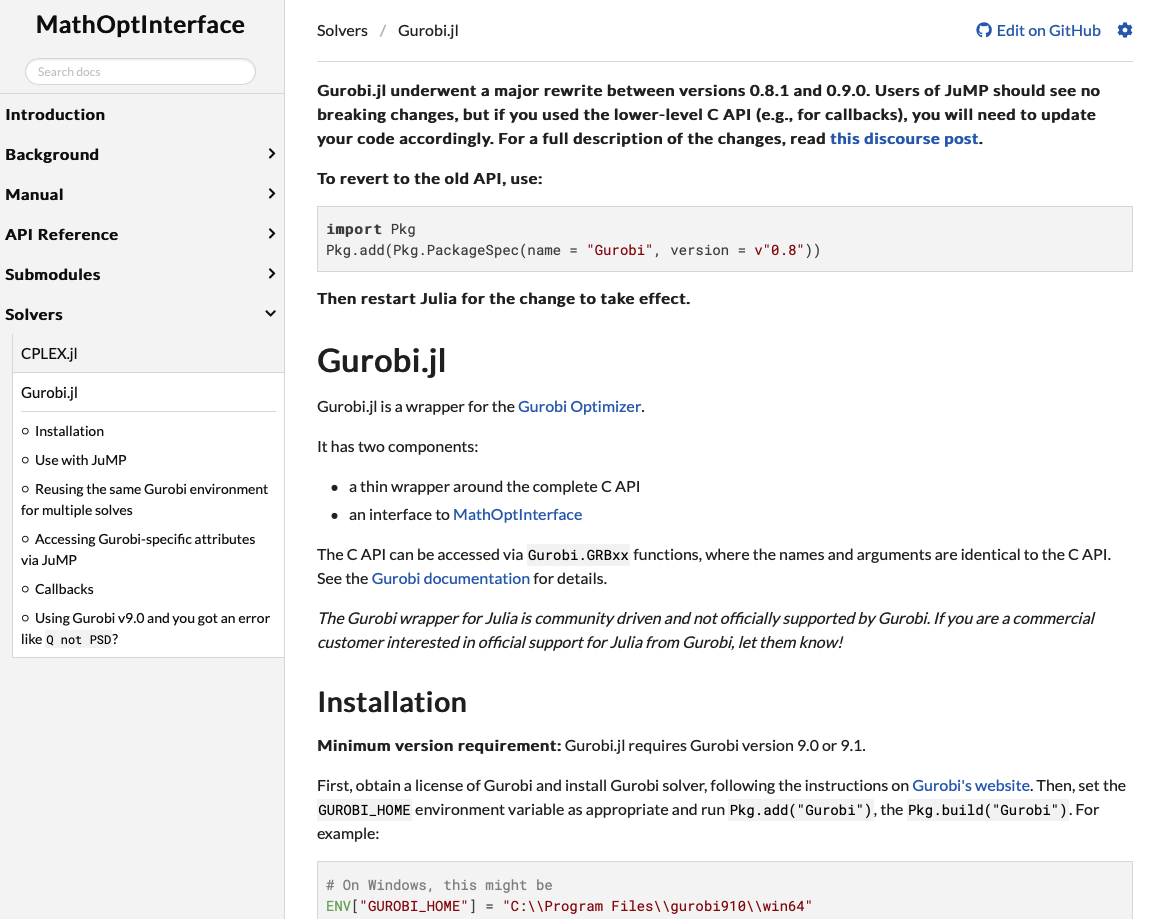The image size is (1174, 919).
Task: Open the Background sidebar entry
Action: [x=52, y=154]
